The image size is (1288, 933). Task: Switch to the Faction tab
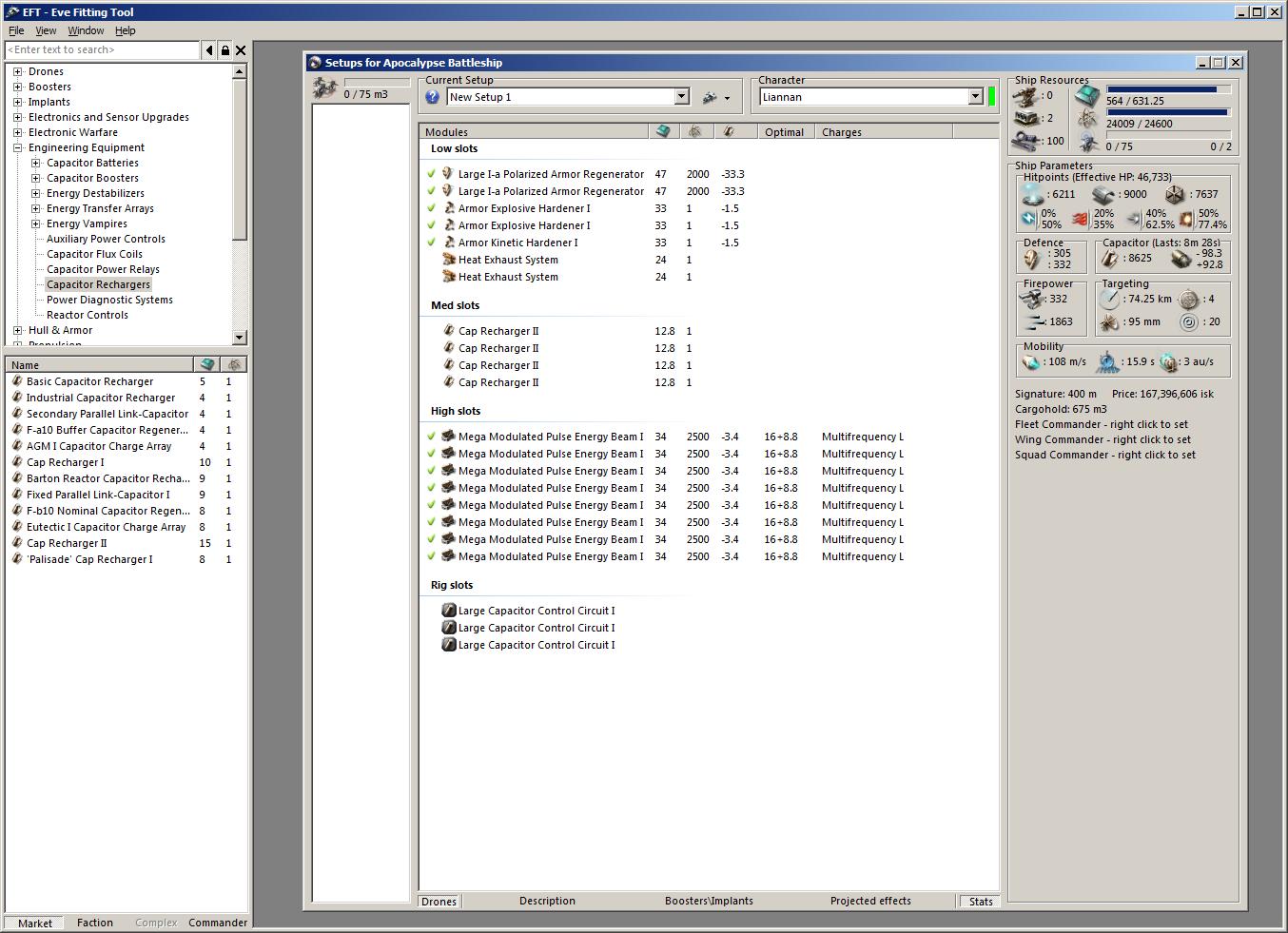coord(95,923)
